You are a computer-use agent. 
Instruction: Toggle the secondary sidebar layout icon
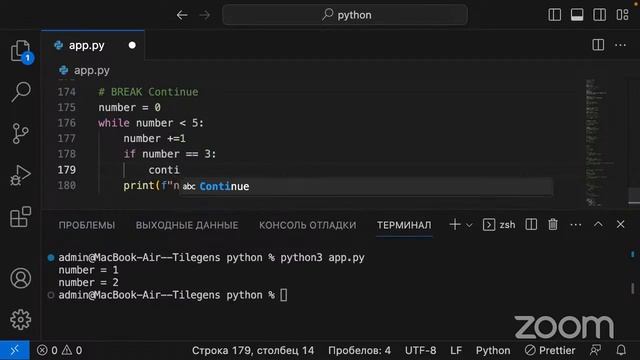tap(600, 15)
